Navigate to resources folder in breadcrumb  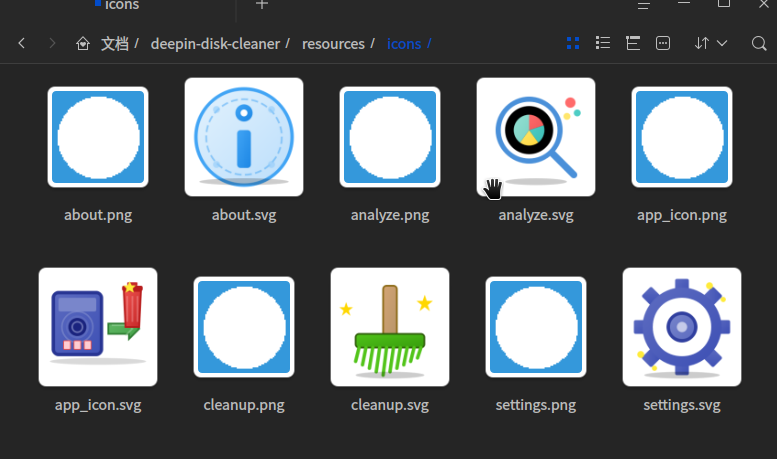tap(333, 44)
